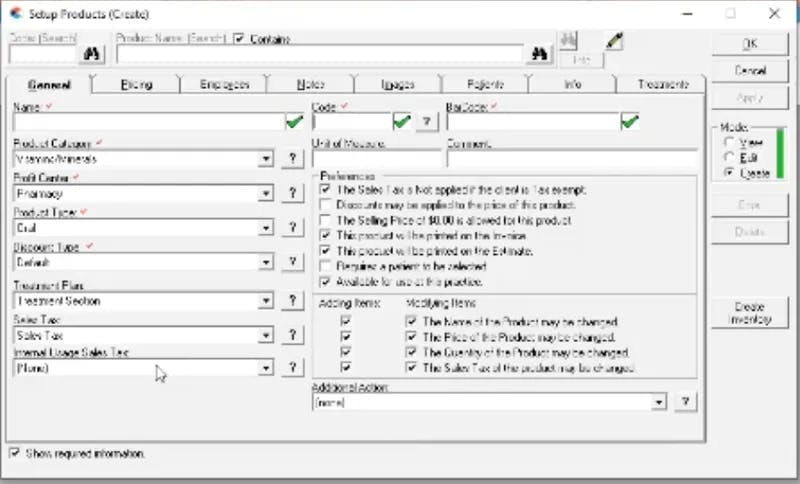The height and width of the screenshot is (484, 800).
Task: Switch to the Info tab
Action: click(572, 84)
